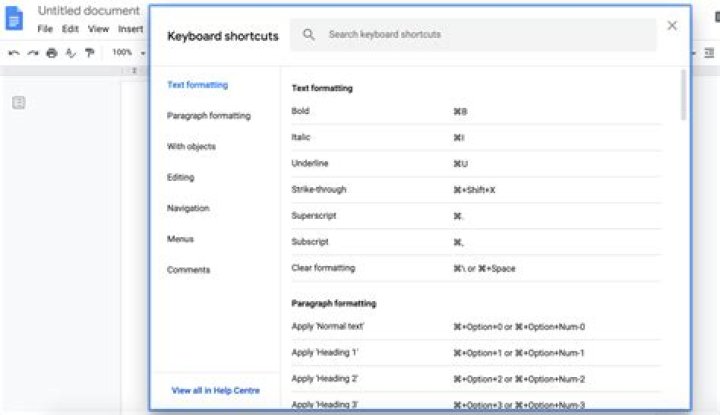Click the Redo arrow in toolbar
720x415 pixels.
point(31,53)
